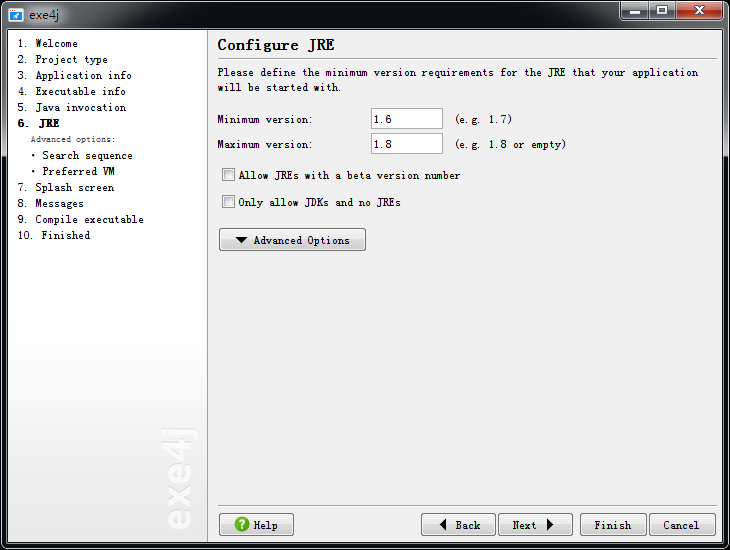Jump to step 4 Executable info

(71, 91)
